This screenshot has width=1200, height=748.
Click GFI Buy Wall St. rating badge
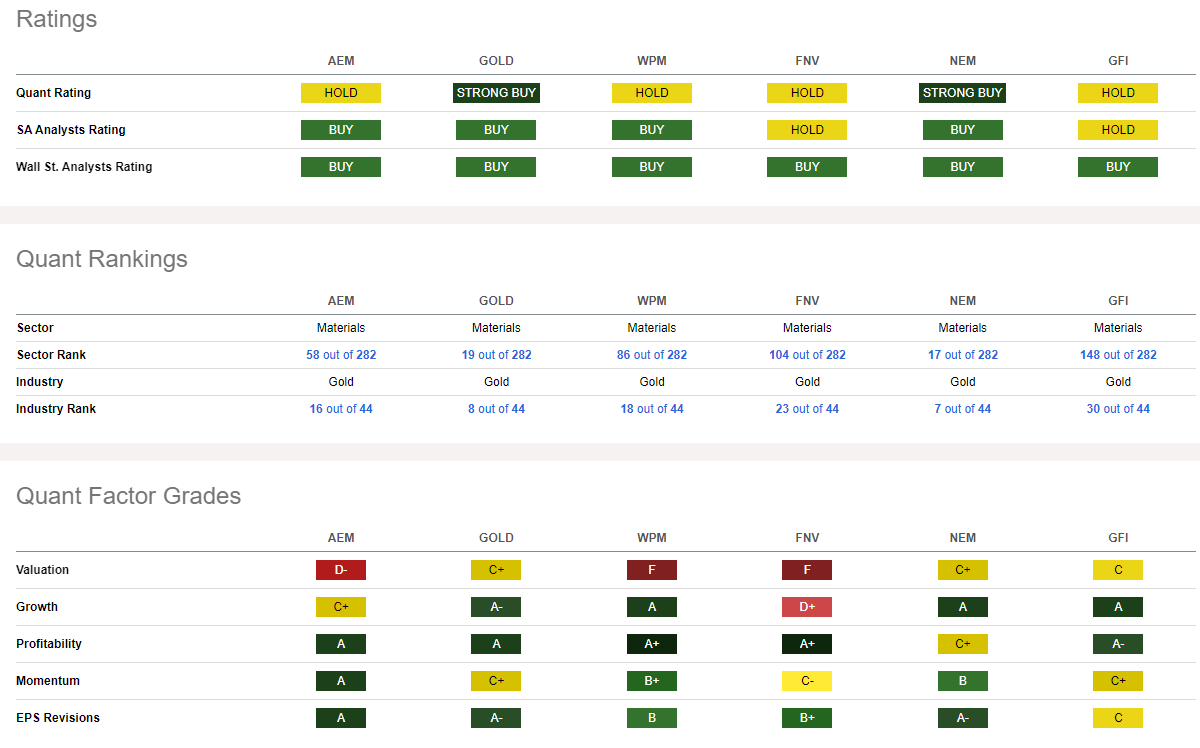[x=1118, y=167]
